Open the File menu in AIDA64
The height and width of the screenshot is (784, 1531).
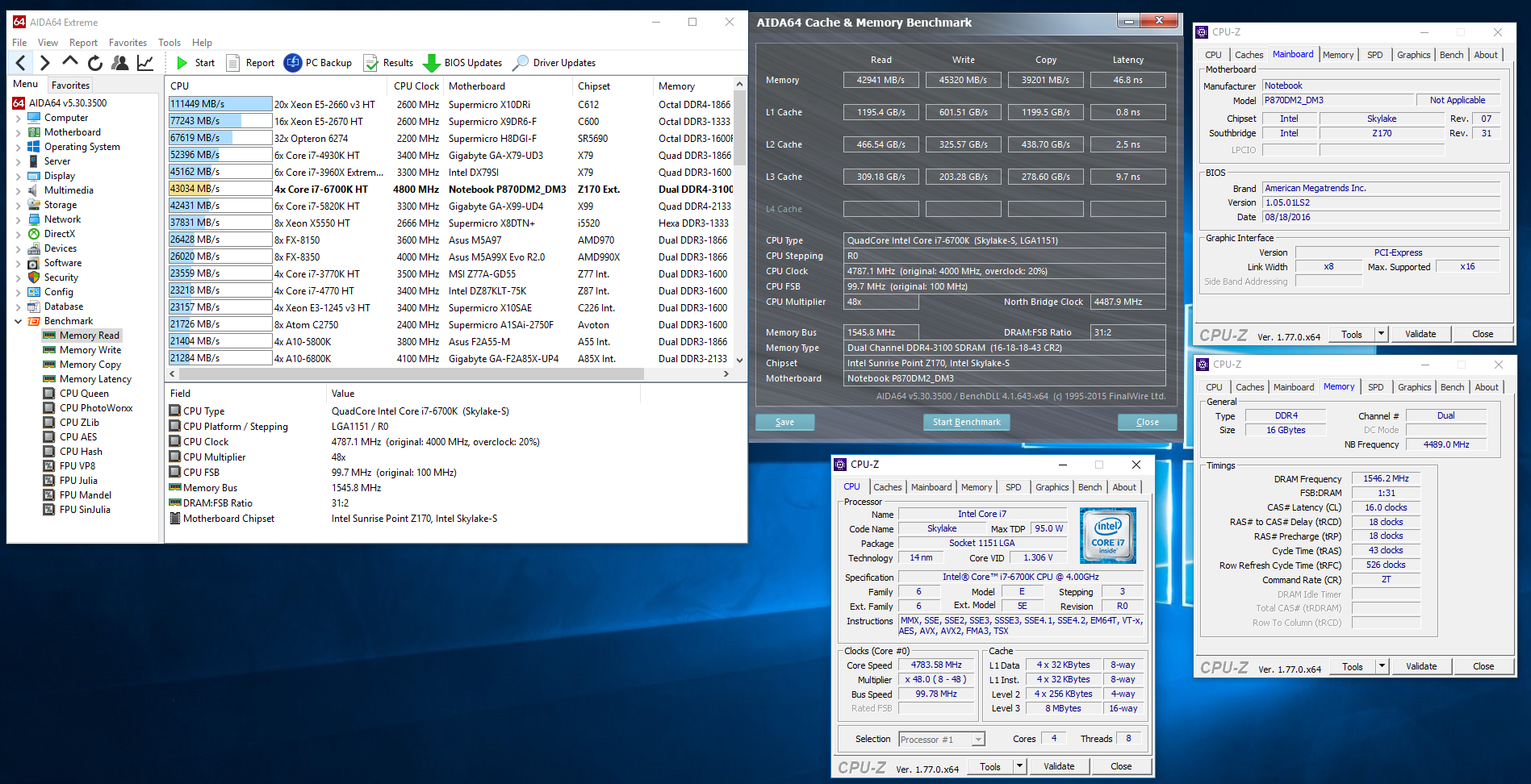[x=19, y=43]
